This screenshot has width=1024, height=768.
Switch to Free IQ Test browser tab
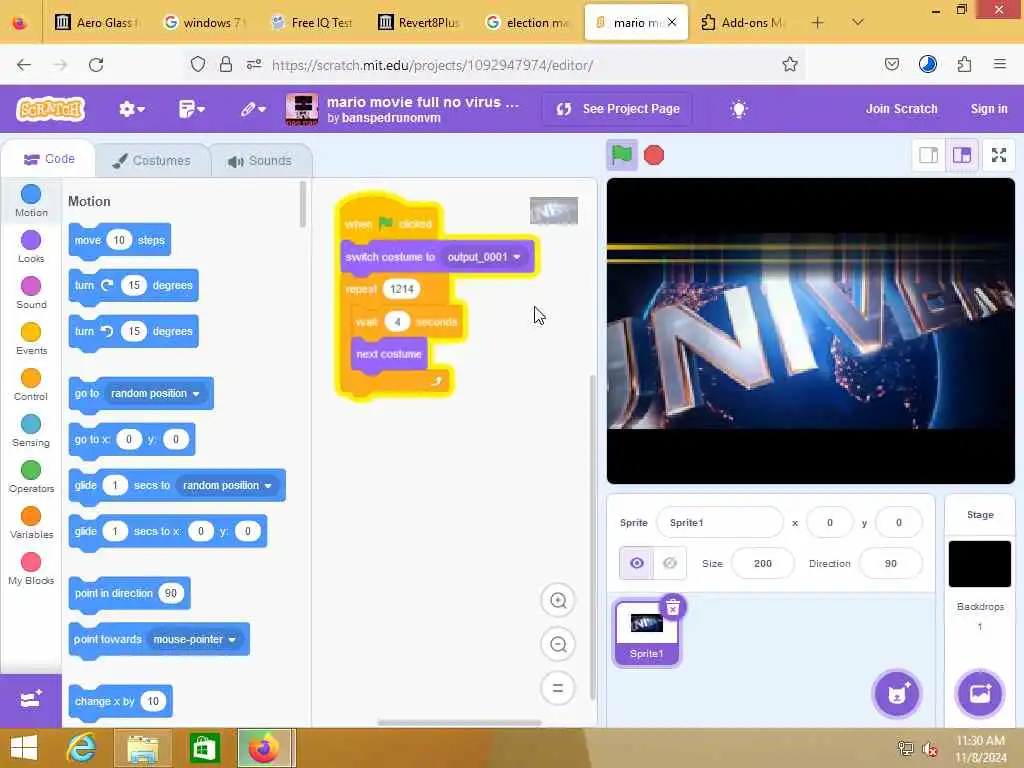pos(313,23)
